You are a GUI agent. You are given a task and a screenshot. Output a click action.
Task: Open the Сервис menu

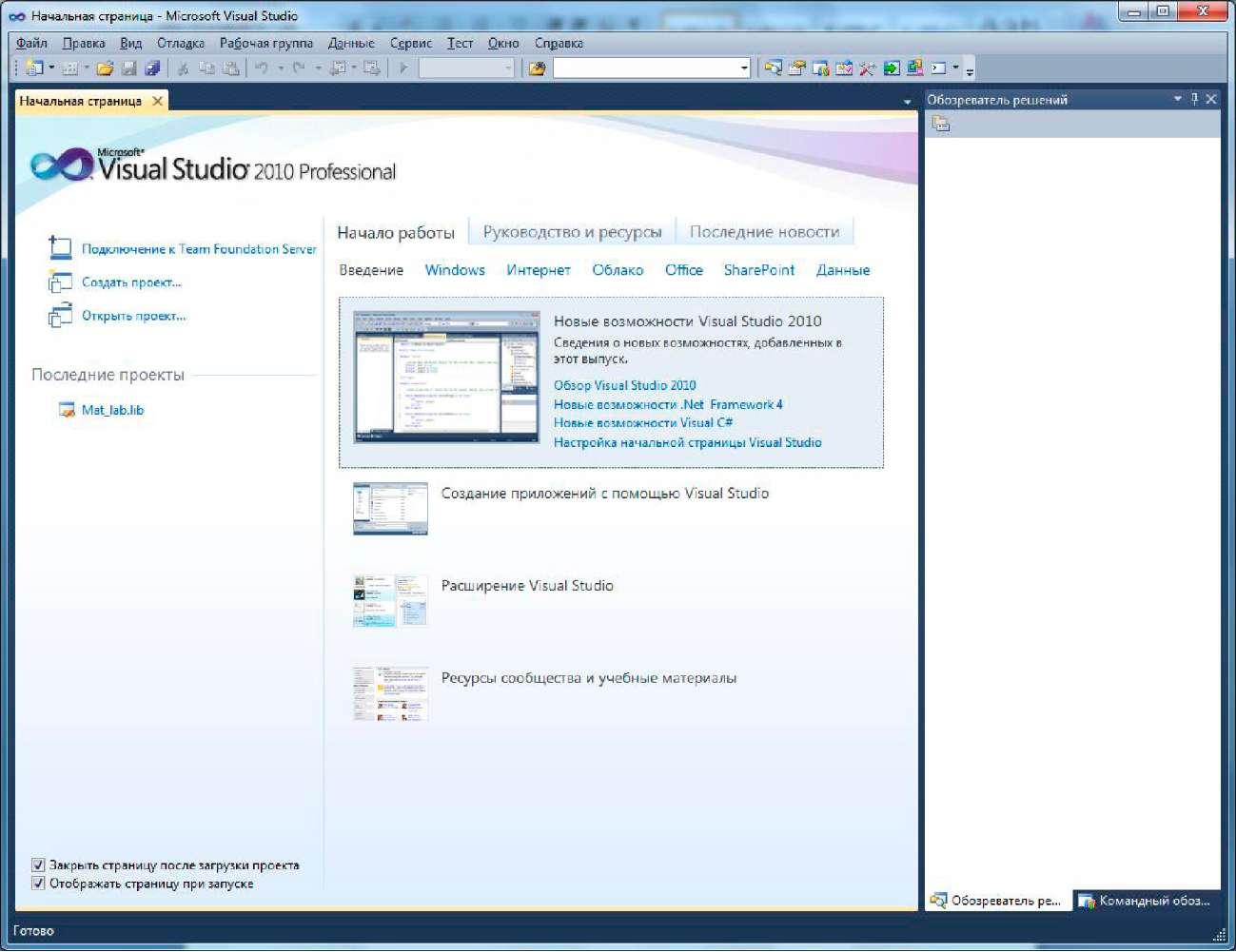[x=411, y=43]
